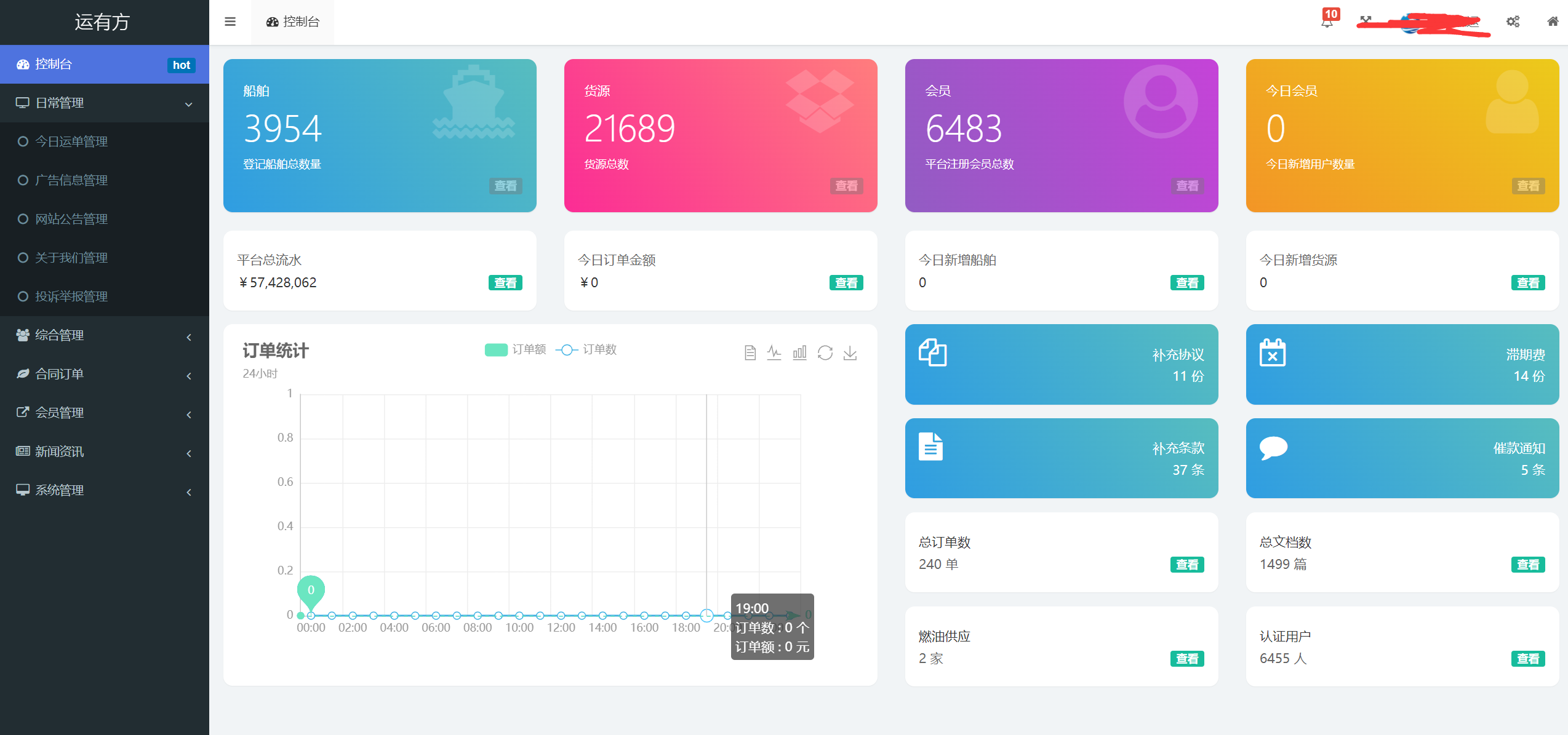Viewport: 1568px width, 735px height.
Task: Click external-link icon beside 会员管理
Action: tap(23, 413)
